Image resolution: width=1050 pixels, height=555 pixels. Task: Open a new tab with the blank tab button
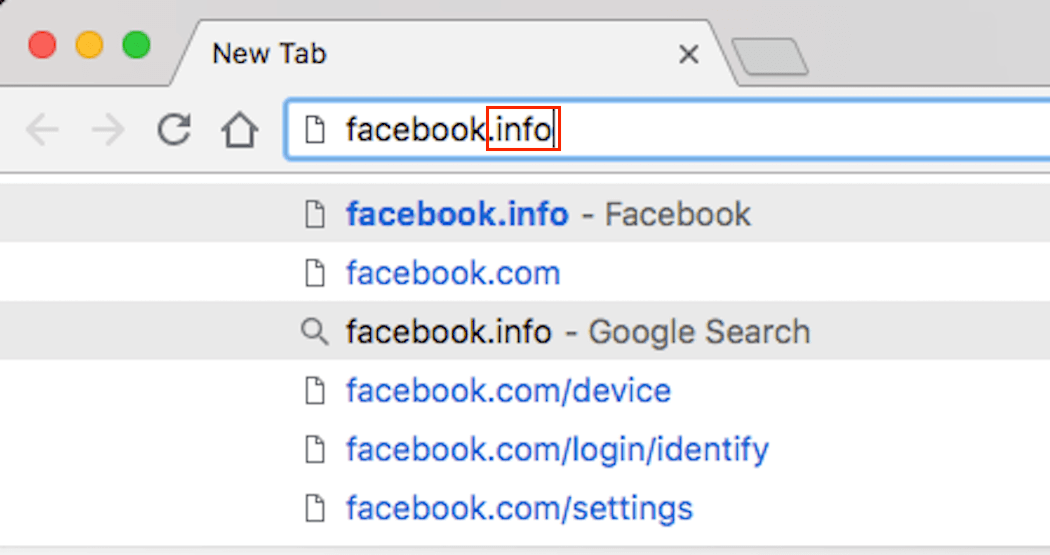(x=770, y=57)
